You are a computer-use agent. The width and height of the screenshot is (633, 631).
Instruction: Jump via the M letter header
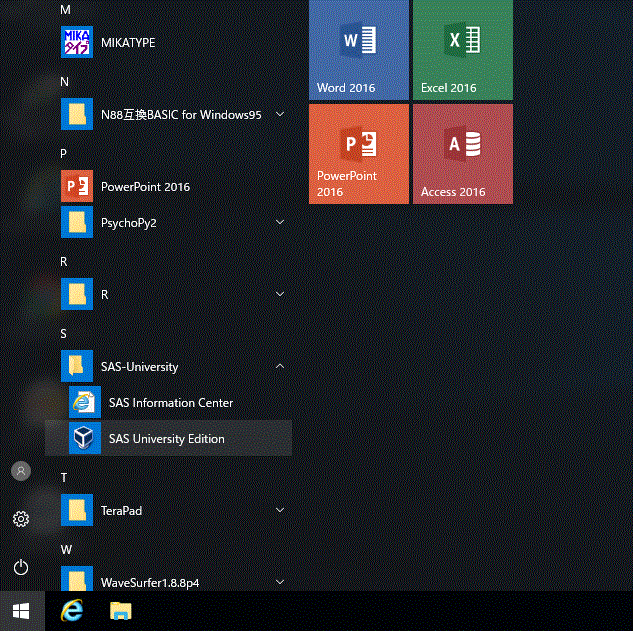click(65, 10)
